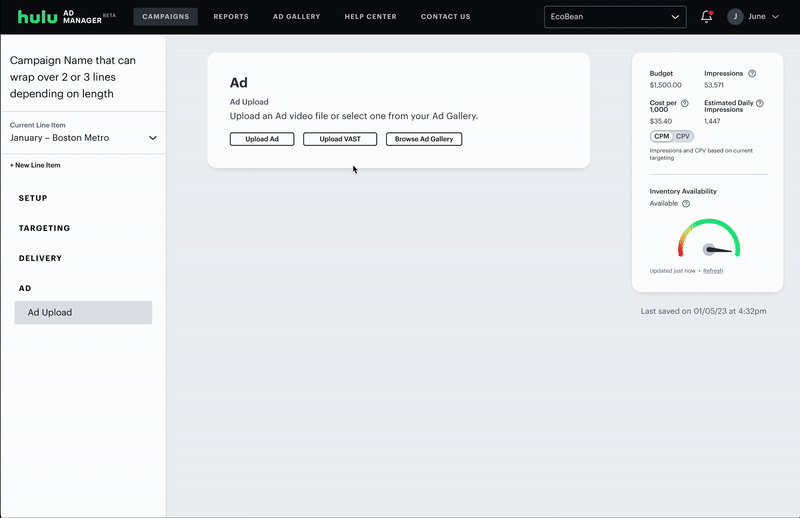Open the notifications bell

[x=706, y=16]
